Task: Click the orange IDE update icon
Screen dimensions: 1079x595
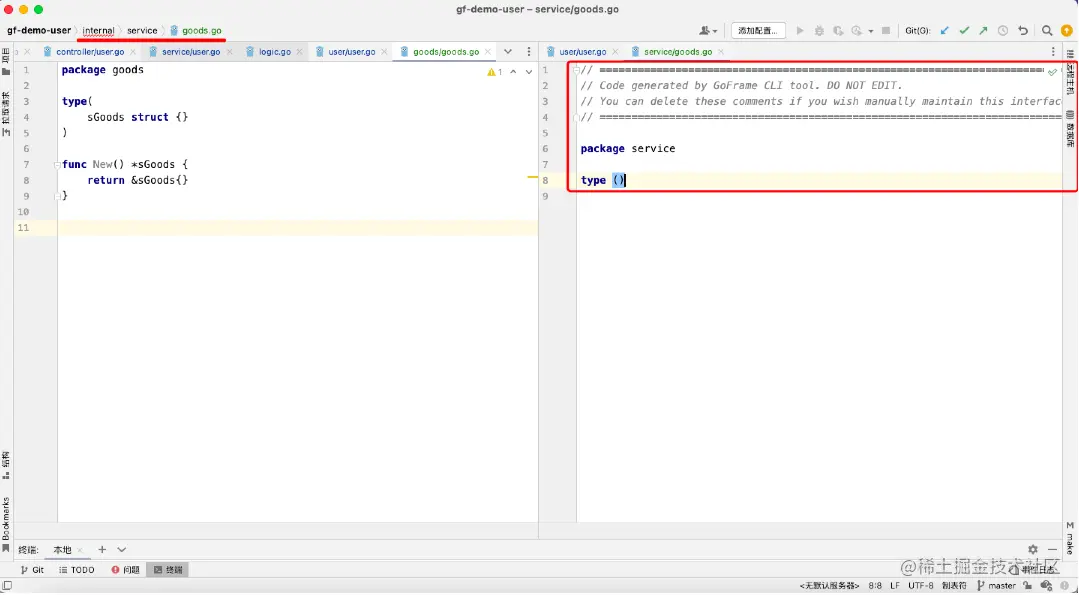Action: coord(1066,31)
